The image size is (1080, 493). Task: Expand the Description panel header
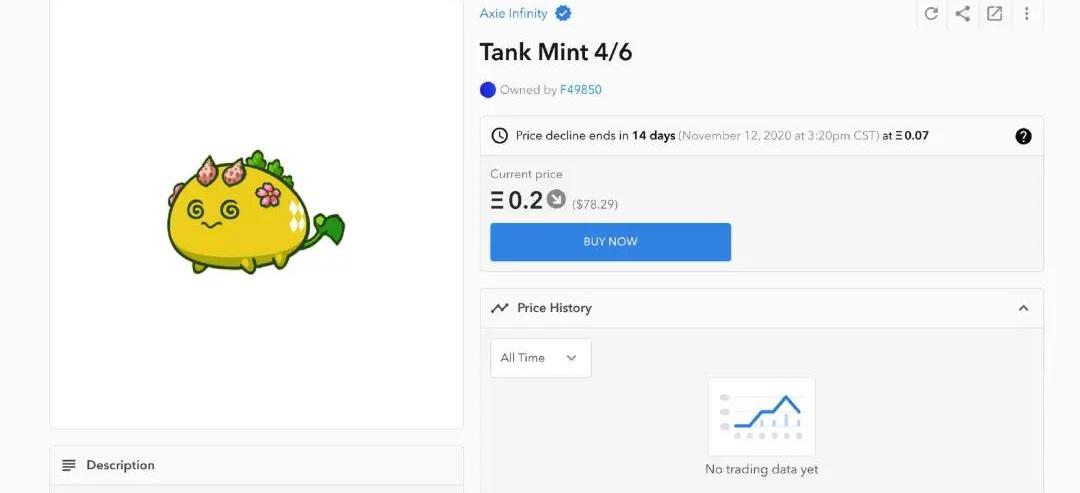tap(256, 465)
